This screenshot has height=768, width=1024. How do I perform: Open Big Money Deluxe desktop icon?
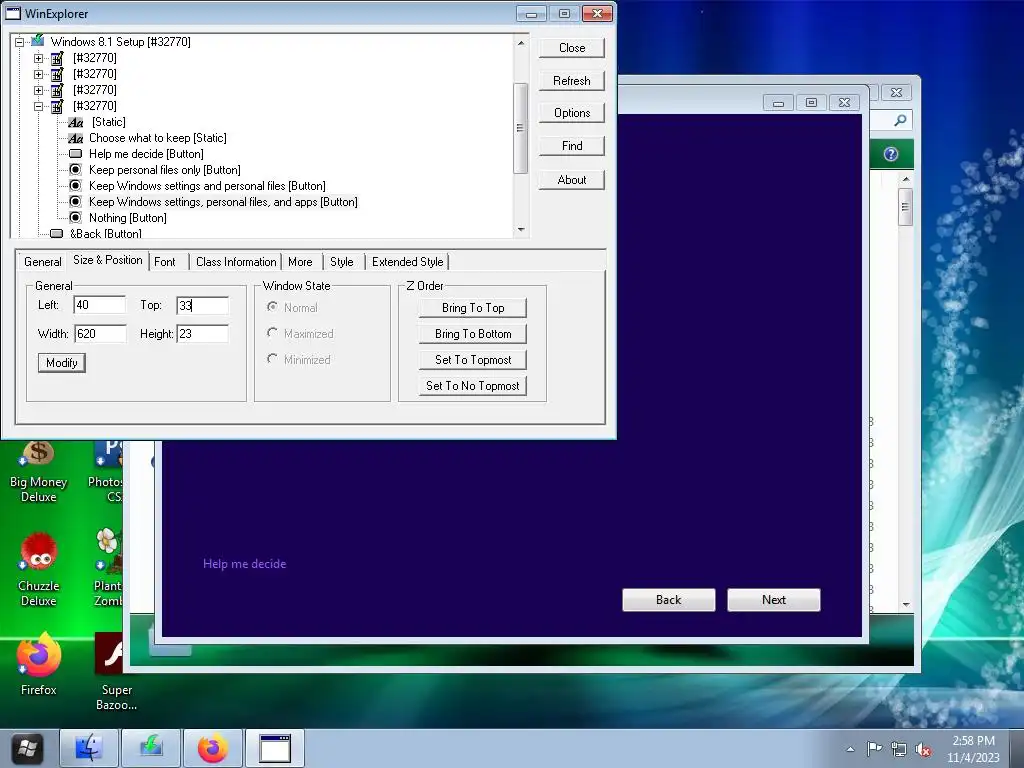[39, 472]
